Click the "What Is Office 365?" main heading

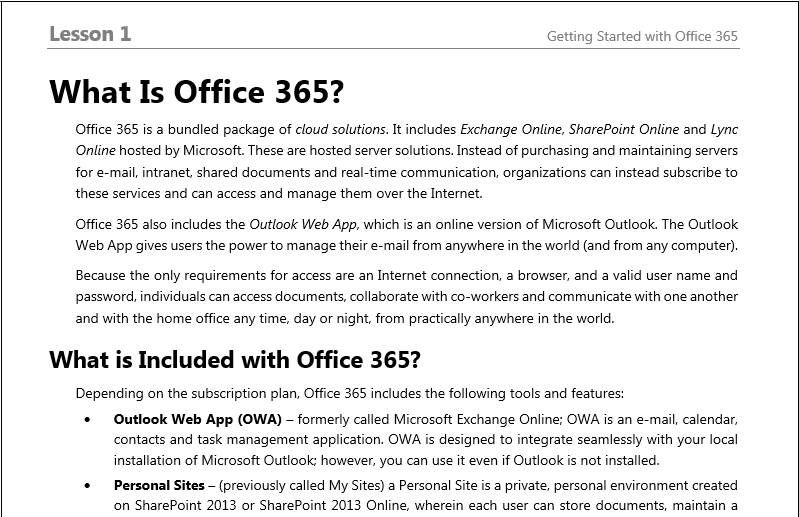click(196, 92)
